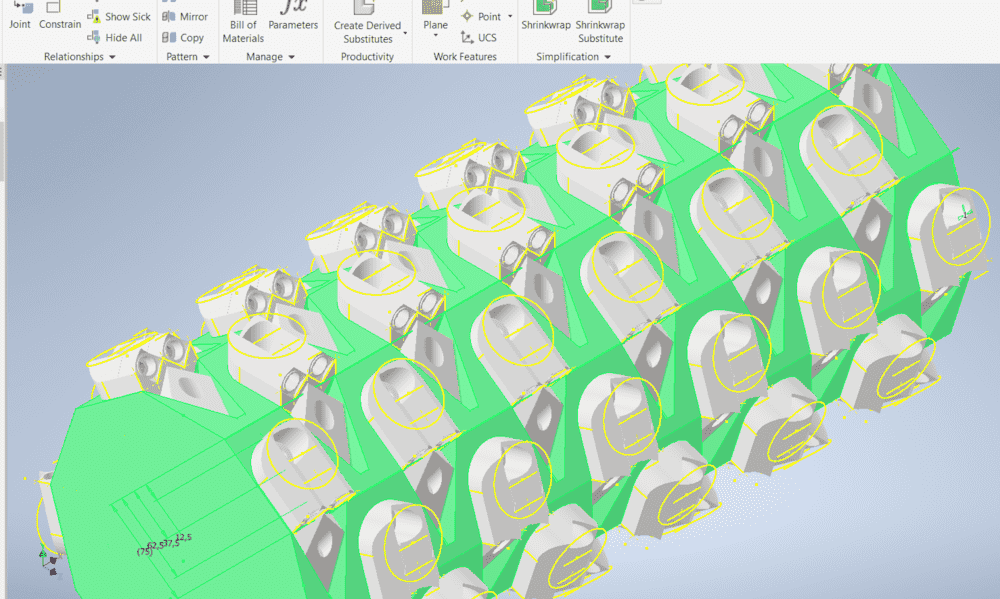Open the Point dropdown arrow
The image size is (1000, 599).
pyautogui.click(x=510, y=17)
